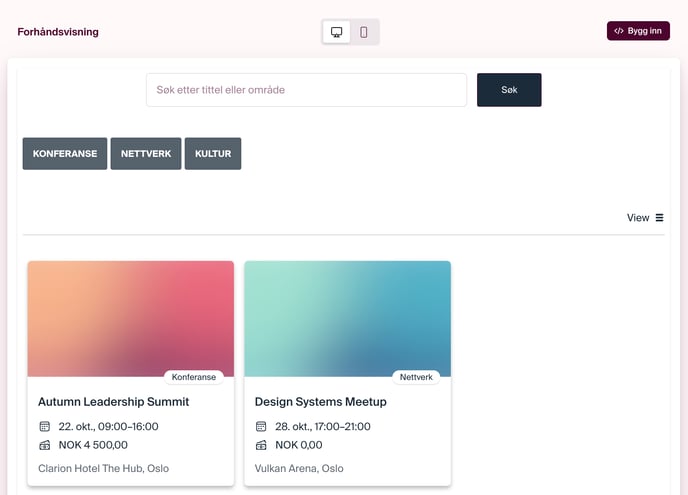Click price icon next to NOK 4 500,00
This screenshot has width=688, height=495.
tap(45, 445)
